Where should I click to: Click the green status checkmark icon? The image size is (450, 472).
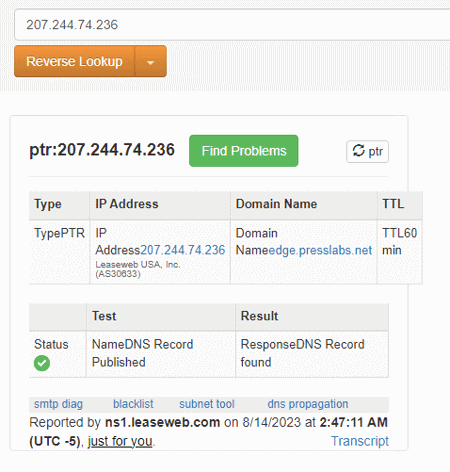point(42,363)
